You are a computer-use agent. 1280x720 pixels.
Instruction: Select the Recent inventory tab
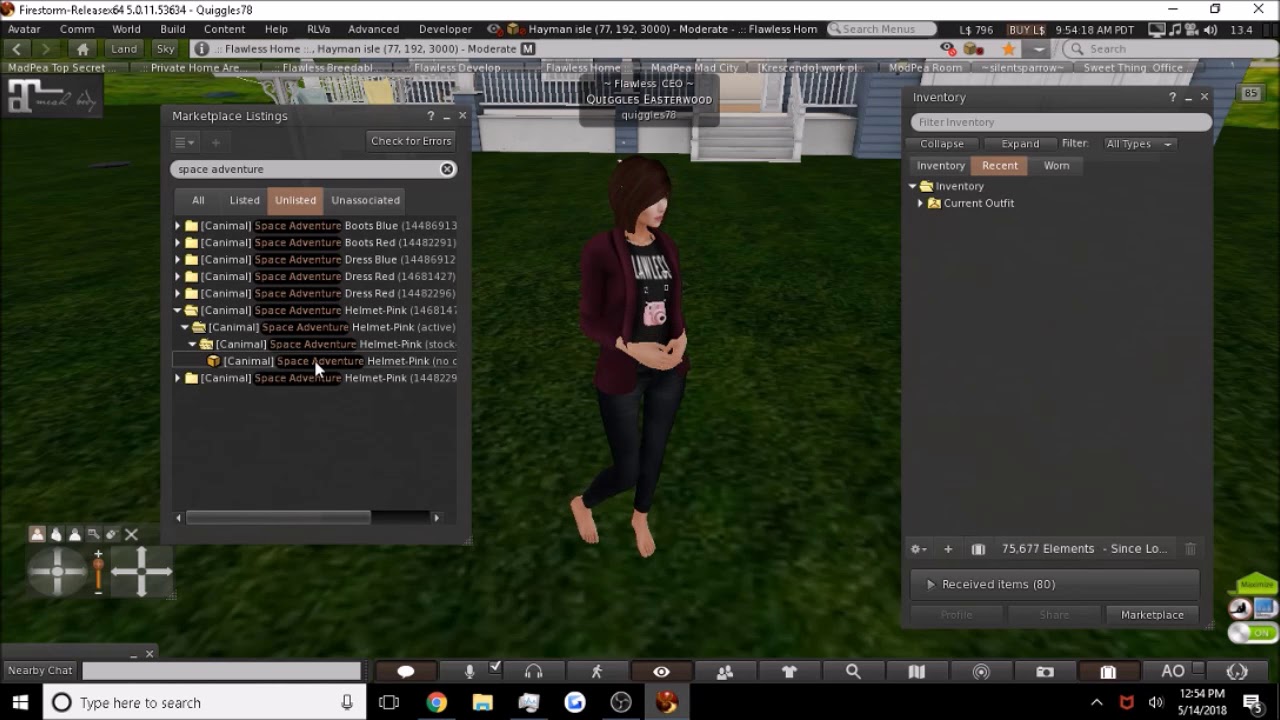(1000, 166)
